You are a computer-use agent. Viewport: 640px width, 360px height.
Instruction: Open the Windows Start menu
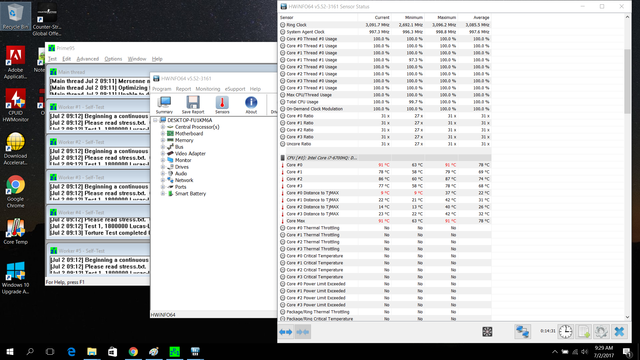point(10,351)
